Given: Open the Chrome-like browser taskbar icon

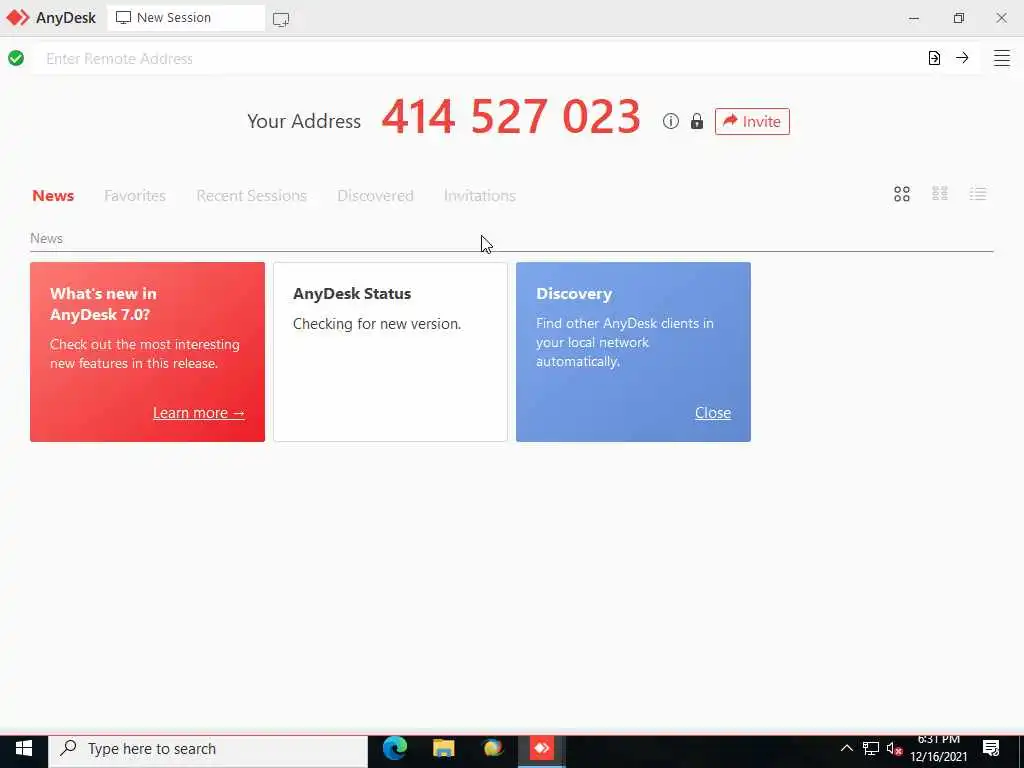Looking at the screenshot, I should click(x=492, y=748).
